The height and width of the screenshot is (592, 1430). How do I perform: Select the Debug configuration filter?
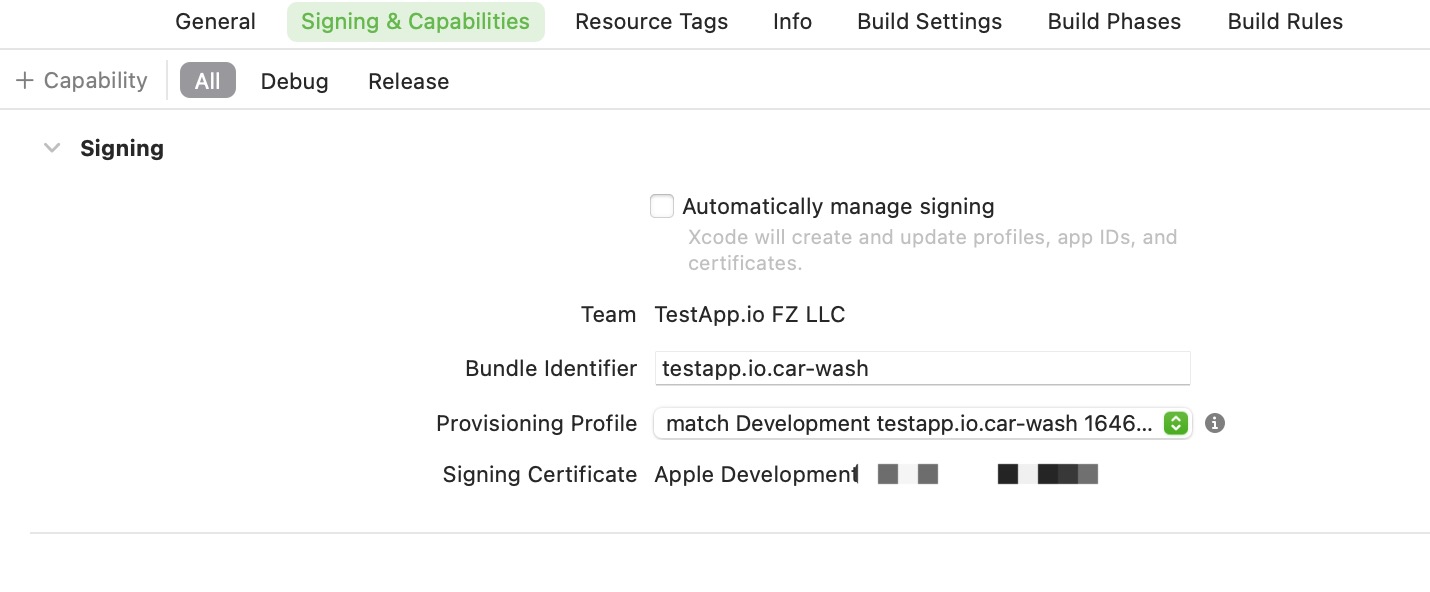(x=294, y=81)
